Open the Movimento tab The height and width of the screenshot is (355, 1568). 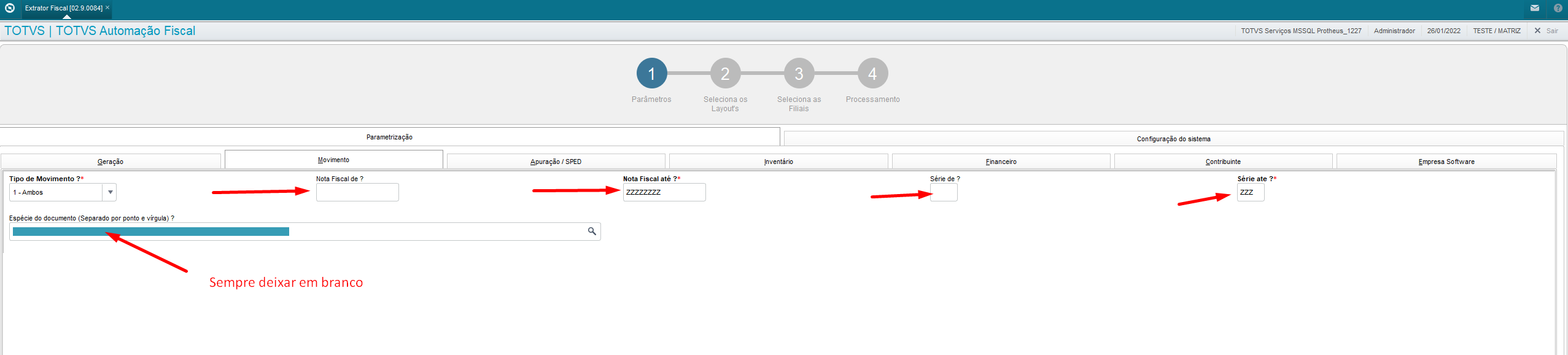tap(333, 160)
